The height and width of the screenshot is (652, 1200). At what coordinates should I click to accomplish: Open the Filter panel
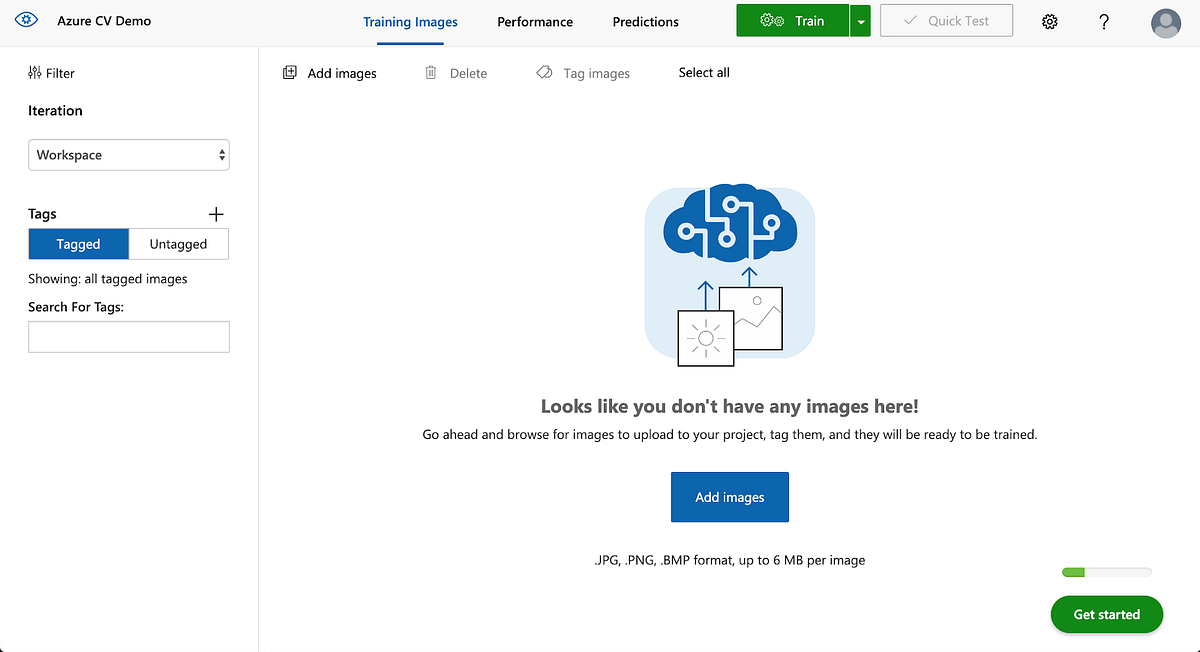pos(50,72)
